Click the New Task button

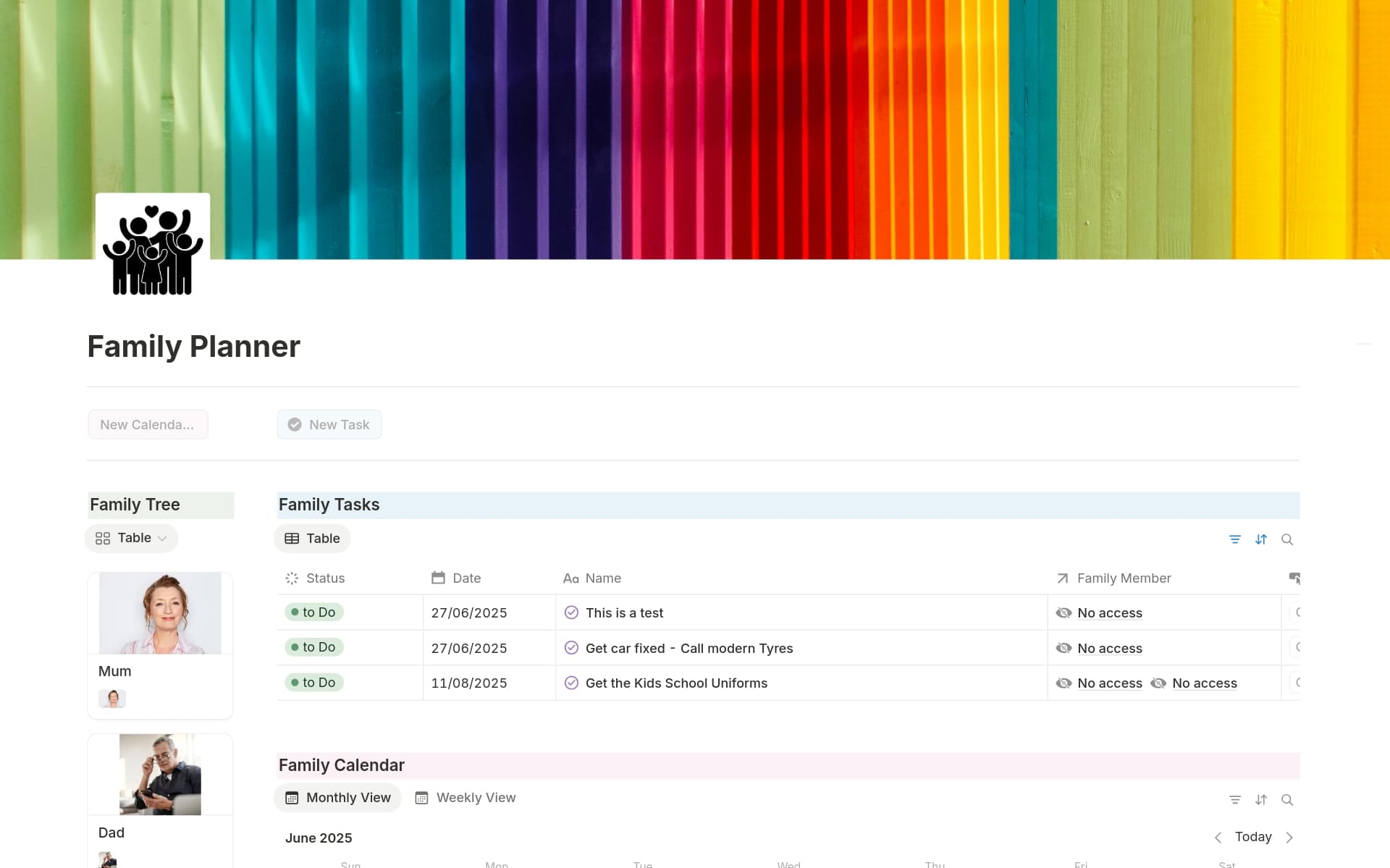(x=329, y=424)
